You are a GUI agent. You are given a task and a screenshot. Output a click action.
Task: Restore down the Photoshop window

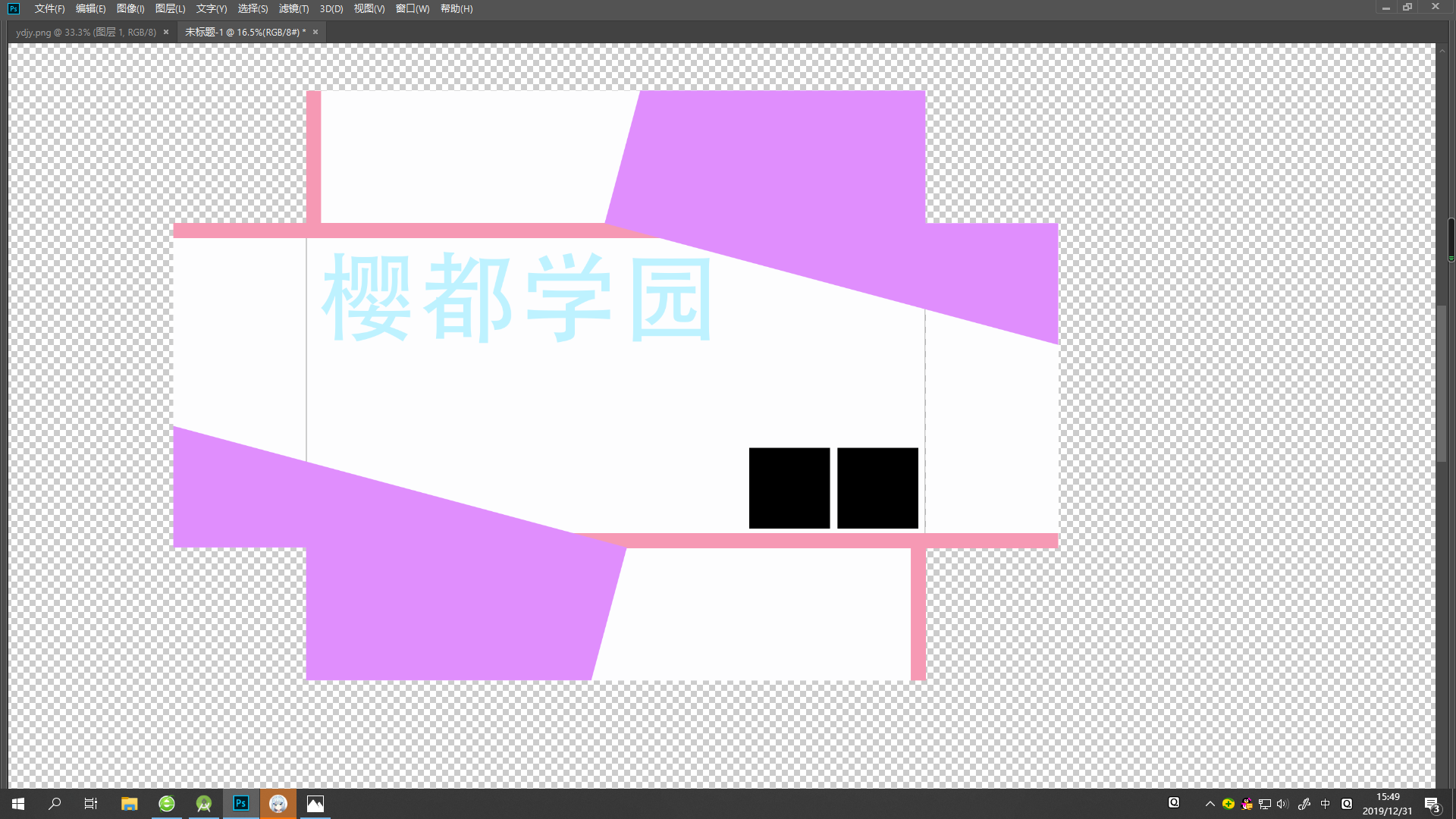click(x=1407, y=8)
